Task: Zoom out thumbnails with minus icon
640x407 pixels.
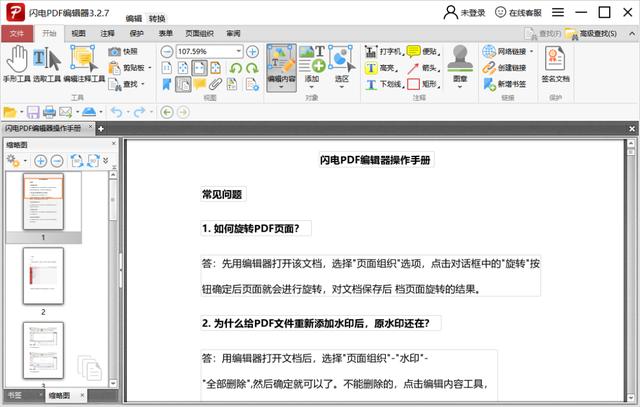Action: 57,161
